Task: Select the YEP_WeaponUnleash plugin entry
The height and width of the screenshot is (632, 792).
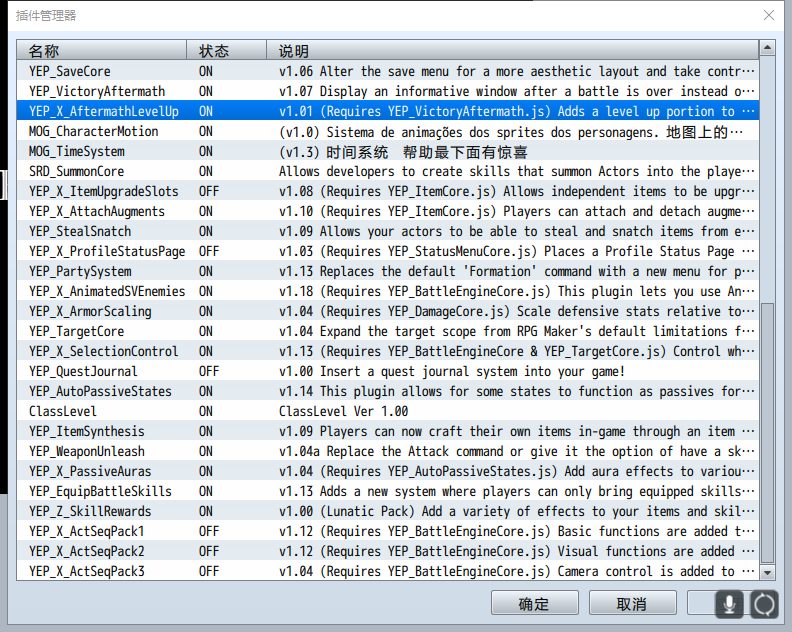Action: click(x=387, y=451)
